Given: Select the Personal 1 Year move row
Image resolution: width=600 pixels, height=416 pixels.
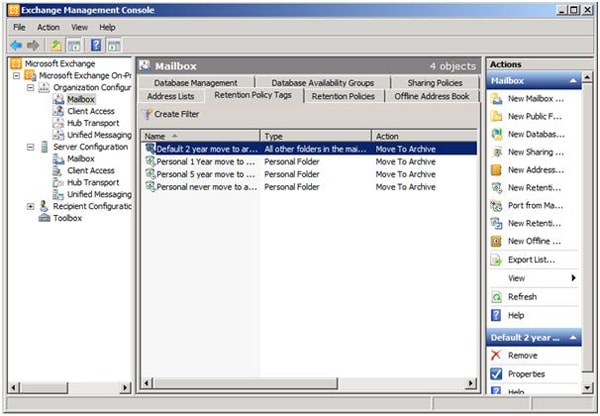Looking at the screenshot, I should (309, 162).
